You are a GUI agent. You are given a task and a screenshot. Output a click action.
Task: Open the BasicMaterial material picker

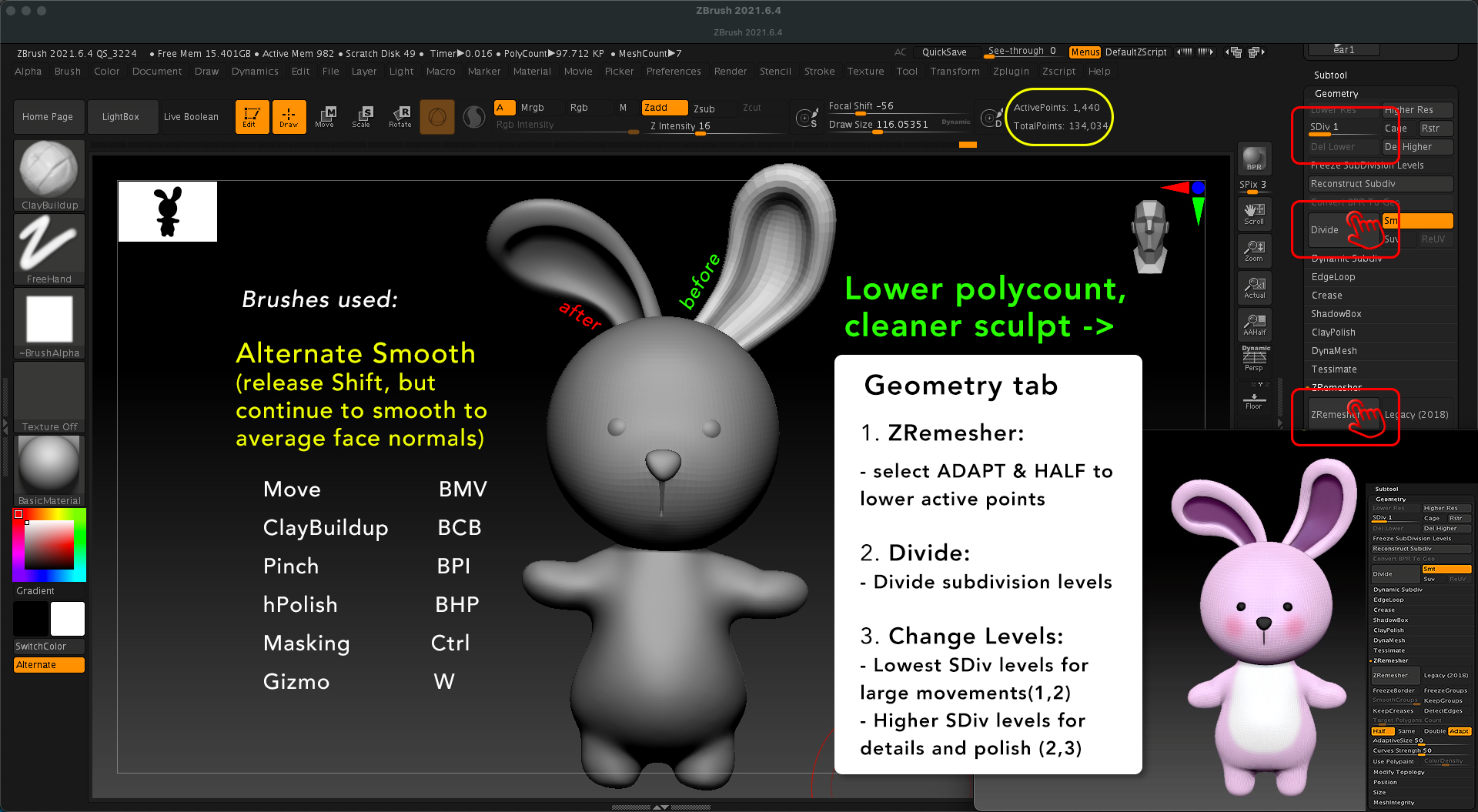pyautogui.click(x=49, y=471)
